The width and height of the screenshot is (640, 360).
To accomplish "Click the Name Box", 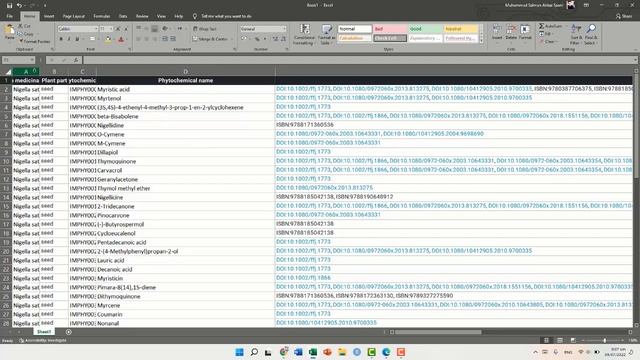I will (18, 60).
